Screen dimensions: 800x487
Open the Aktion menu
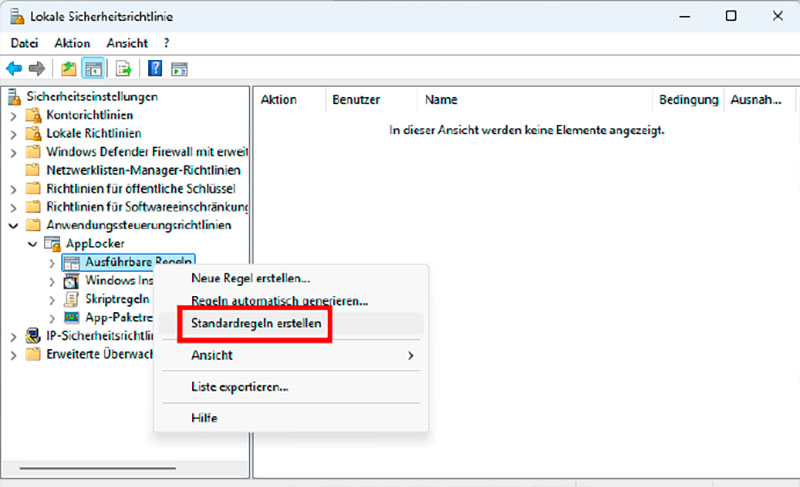[73, 43]
